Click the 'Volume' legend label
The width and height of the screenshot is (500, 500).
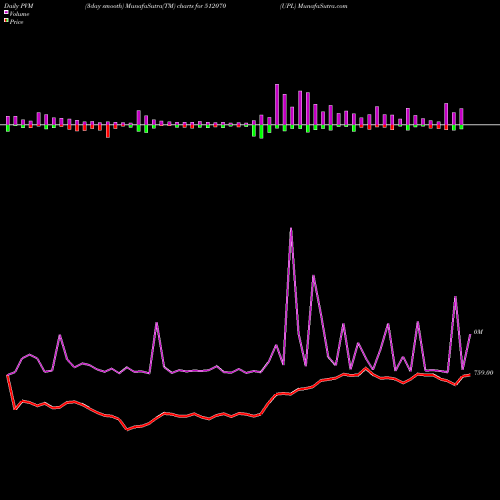tap(19, 14)
